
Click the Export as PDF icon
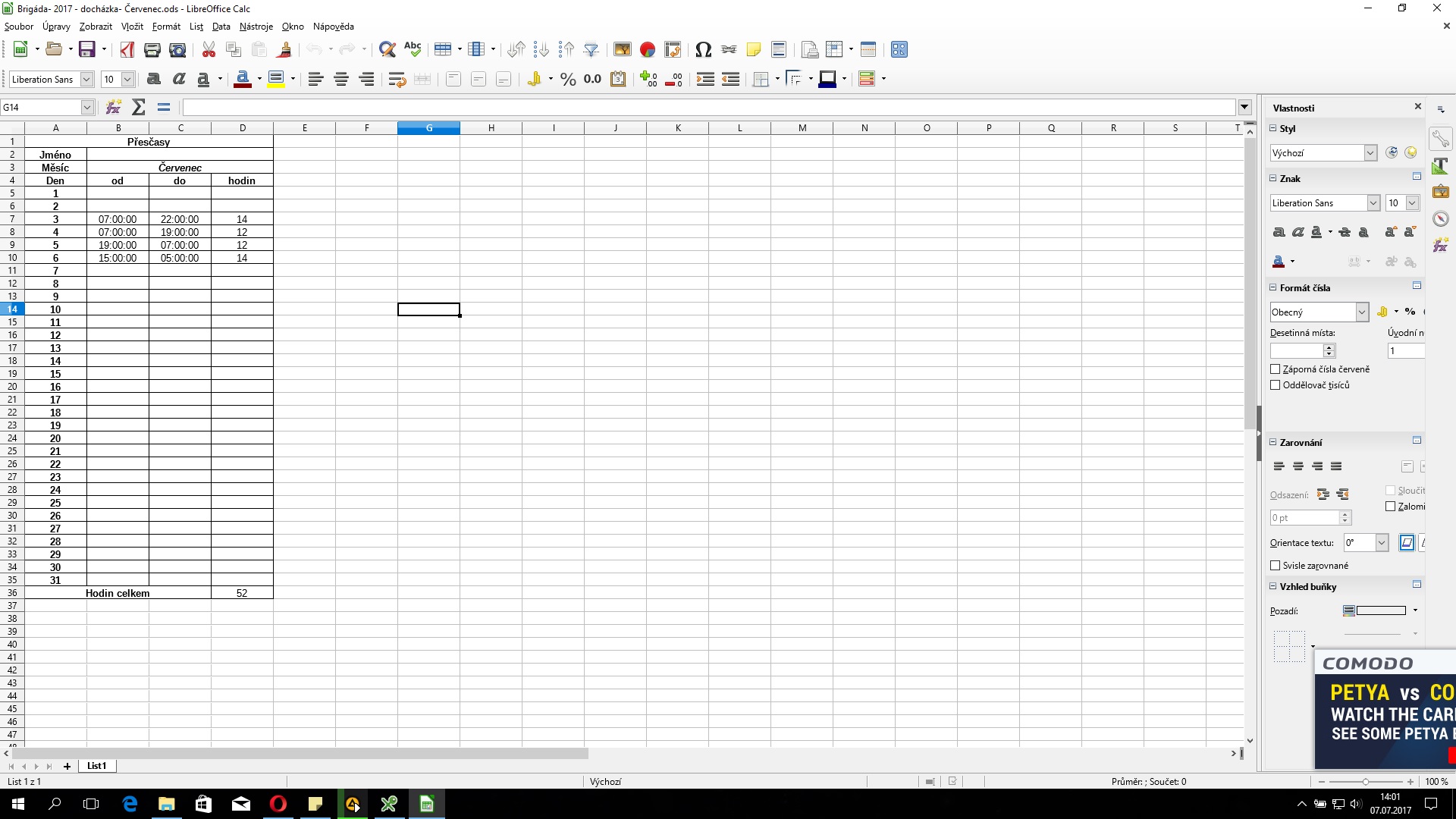(127, 50)
